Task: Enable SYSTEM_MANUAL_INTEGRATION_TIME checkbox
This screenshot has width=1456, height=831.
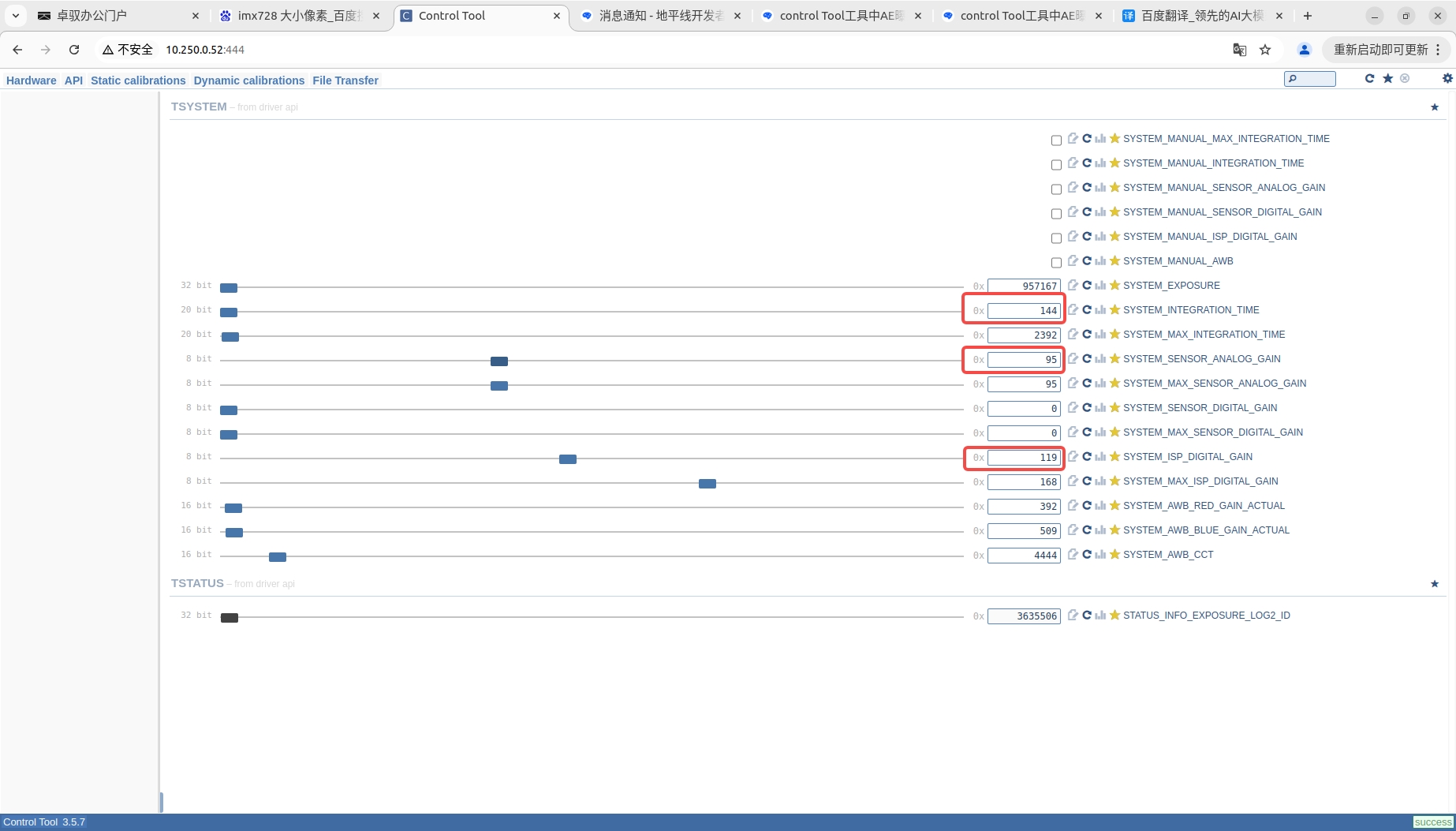Action: pos(1056,164)
